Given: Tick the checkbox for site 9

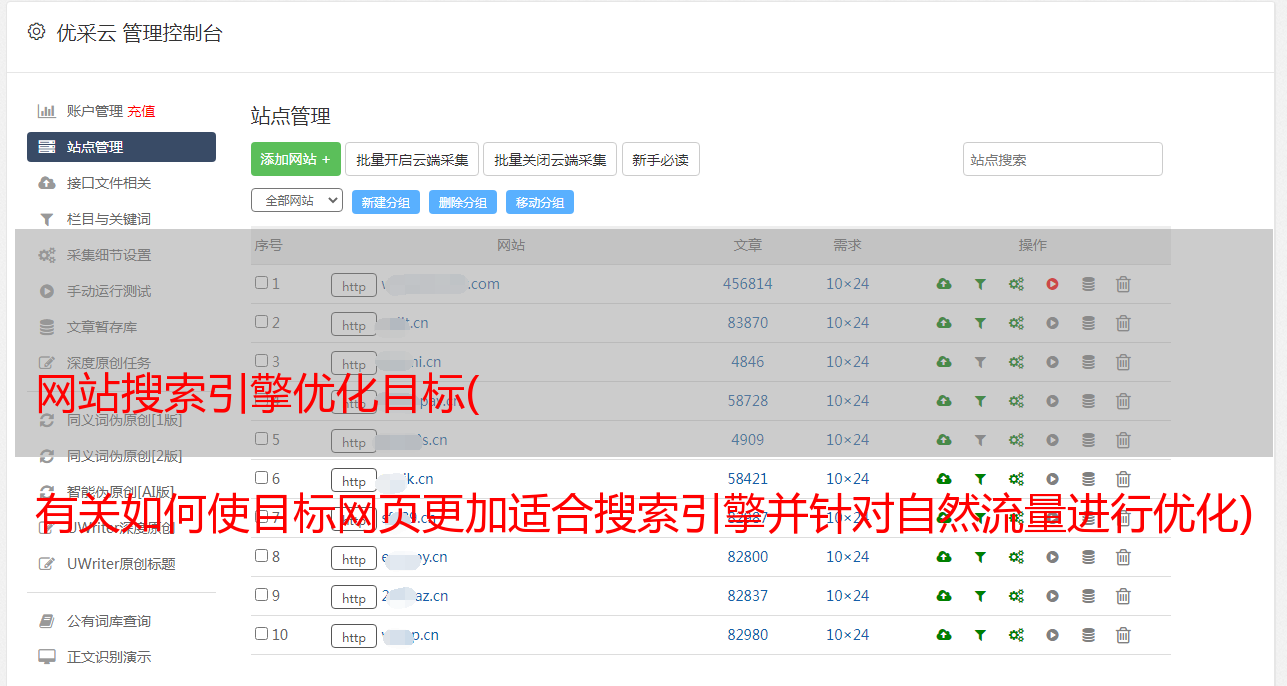Looking at the screenshot, I should click(261, 595).
